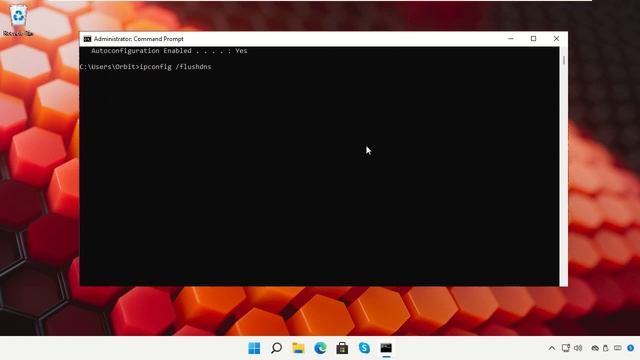The image size is (640, 360).
Task: Select the Recycle Bin desktop icon
Action: coord(18,20)
